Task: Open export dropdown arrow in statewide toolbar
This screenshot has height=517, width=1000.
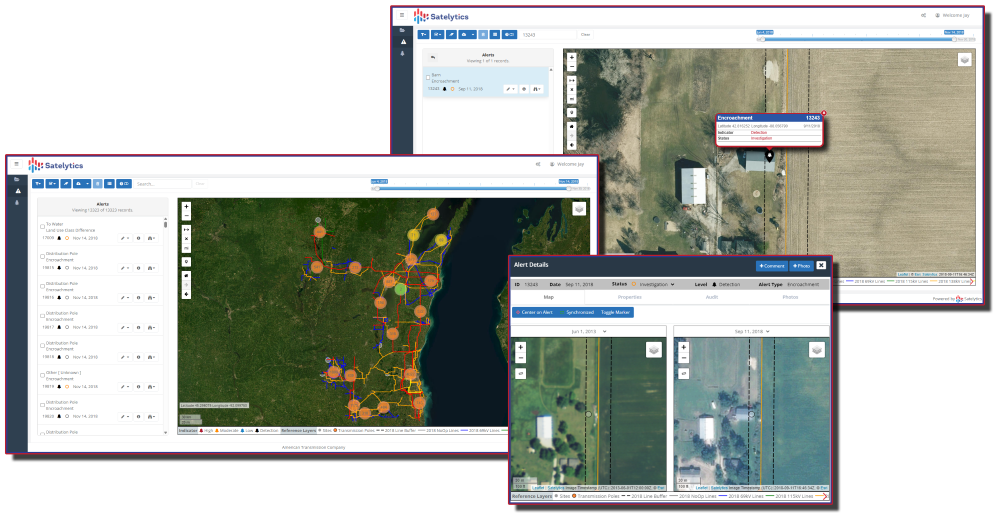Action: [87, 184]
